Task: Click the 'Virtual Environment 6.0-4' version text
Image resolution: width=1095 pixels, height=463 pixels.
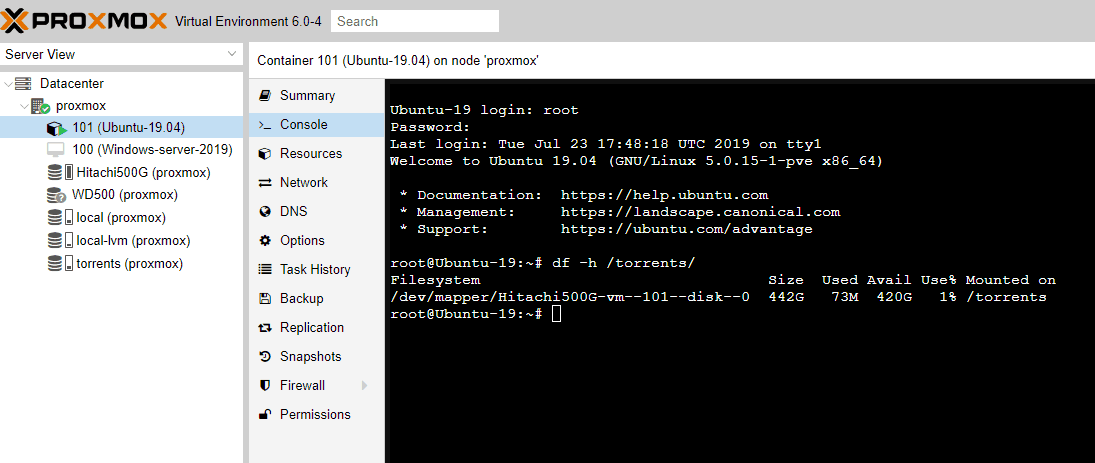Action: [248, 21]
